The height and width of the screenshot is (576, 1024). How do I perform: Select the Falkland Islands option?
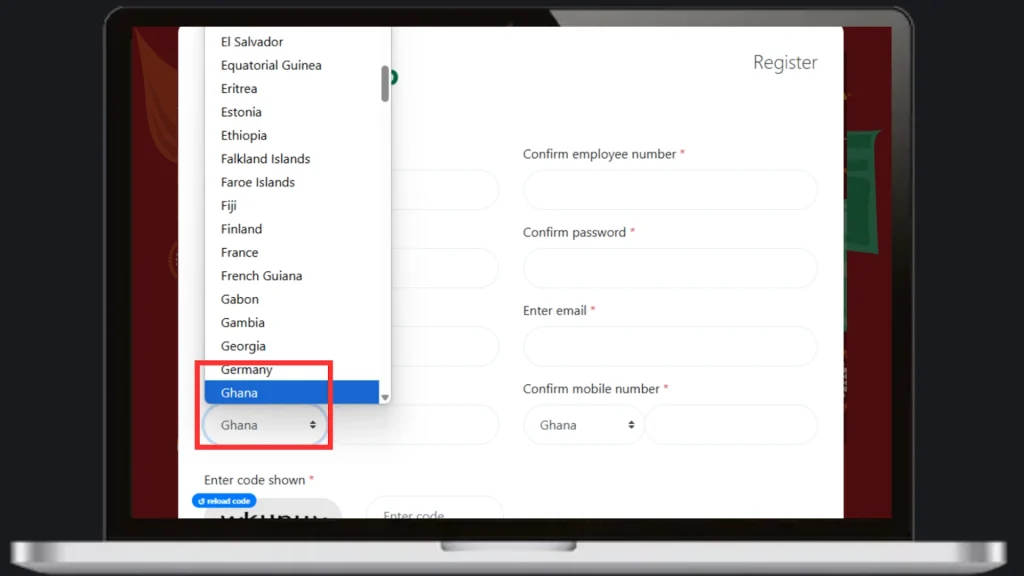coord(265,159)
